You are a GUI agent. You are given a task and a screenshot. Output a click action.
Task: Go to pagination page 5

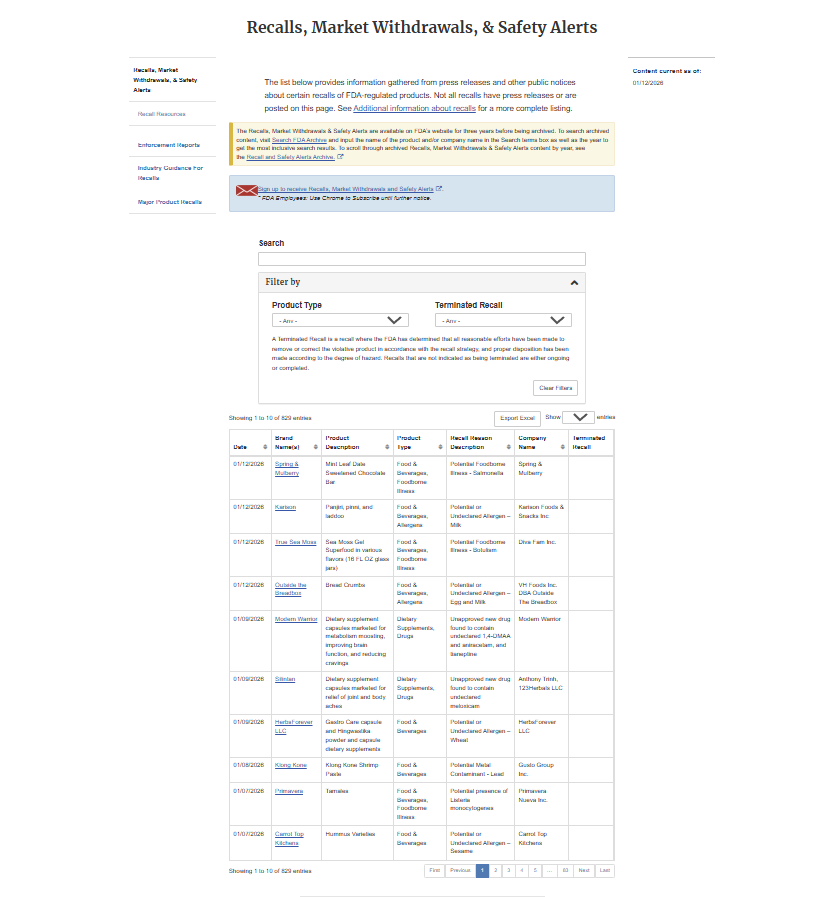point(535,871)
